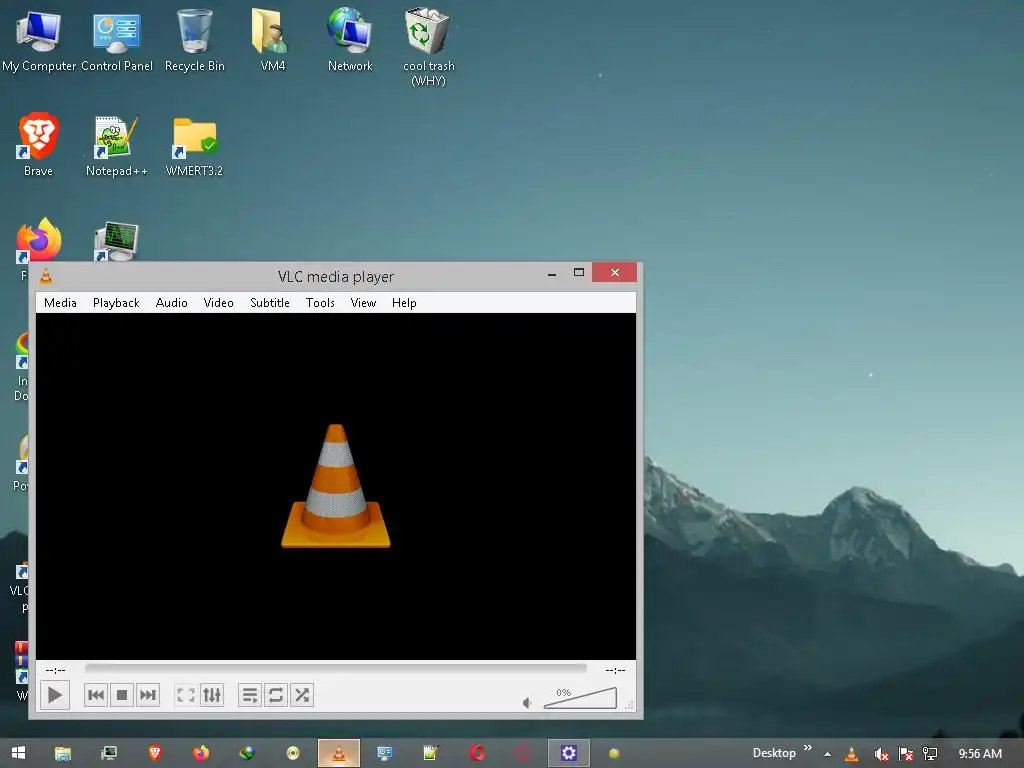Click the 9:56 AM clock
This screenshot has width=1024, height=768.
(980, 754)
